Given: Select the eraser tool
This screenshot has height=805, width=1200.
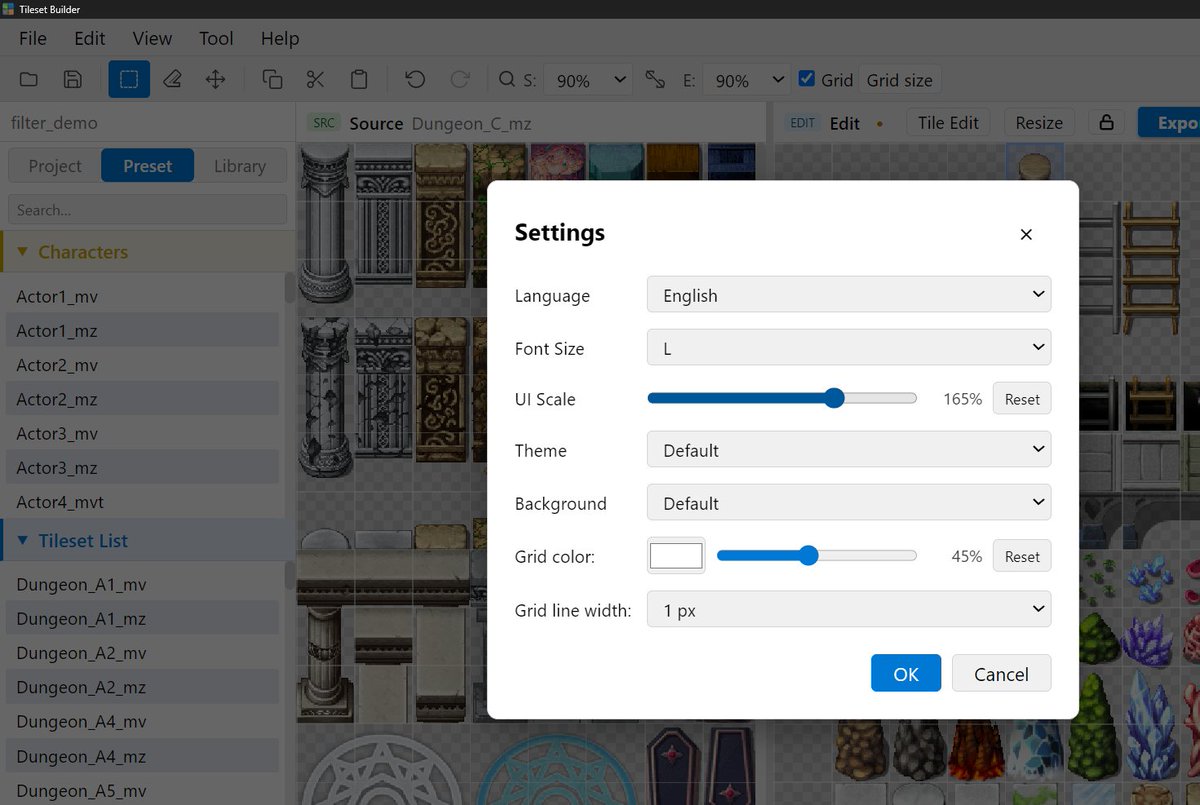Looking at the screenshot, I should 172,80.
